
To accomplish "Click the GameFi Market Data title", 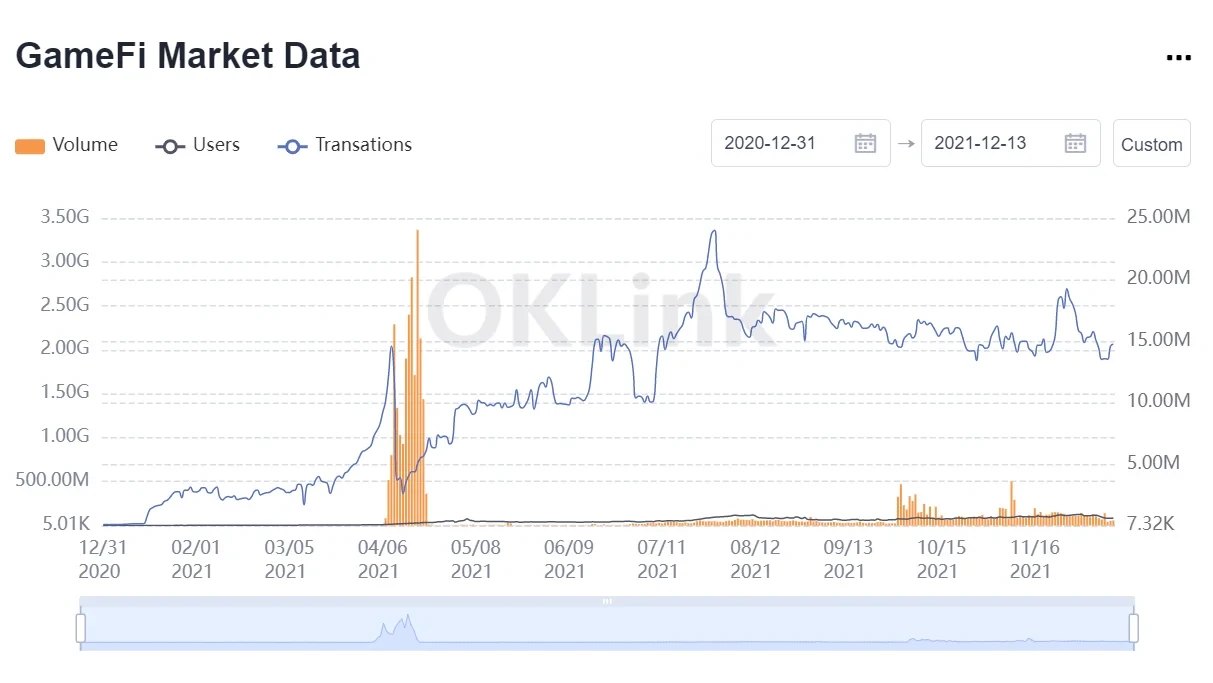I will [188, 55].
